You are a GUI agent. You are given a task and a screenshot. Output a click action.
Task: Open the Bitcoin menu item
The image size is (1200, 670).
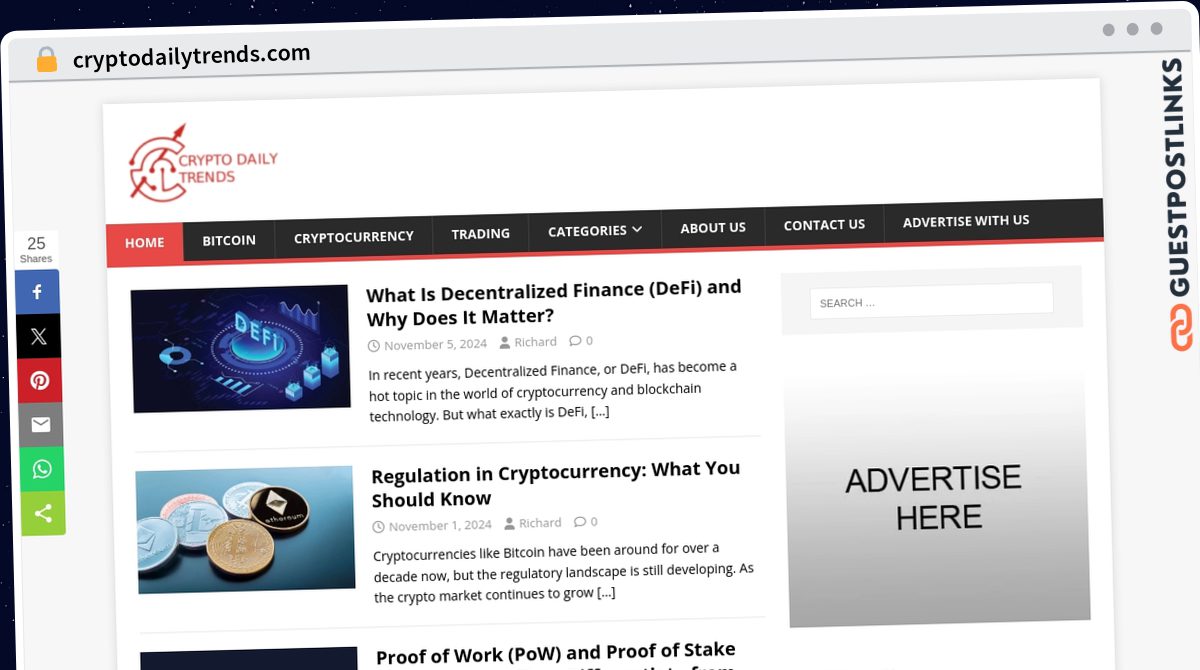pos(229,240)
